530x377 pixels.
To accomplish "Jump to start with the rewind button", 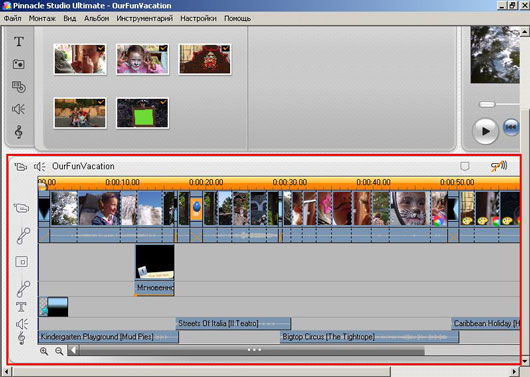I will 511,127.
